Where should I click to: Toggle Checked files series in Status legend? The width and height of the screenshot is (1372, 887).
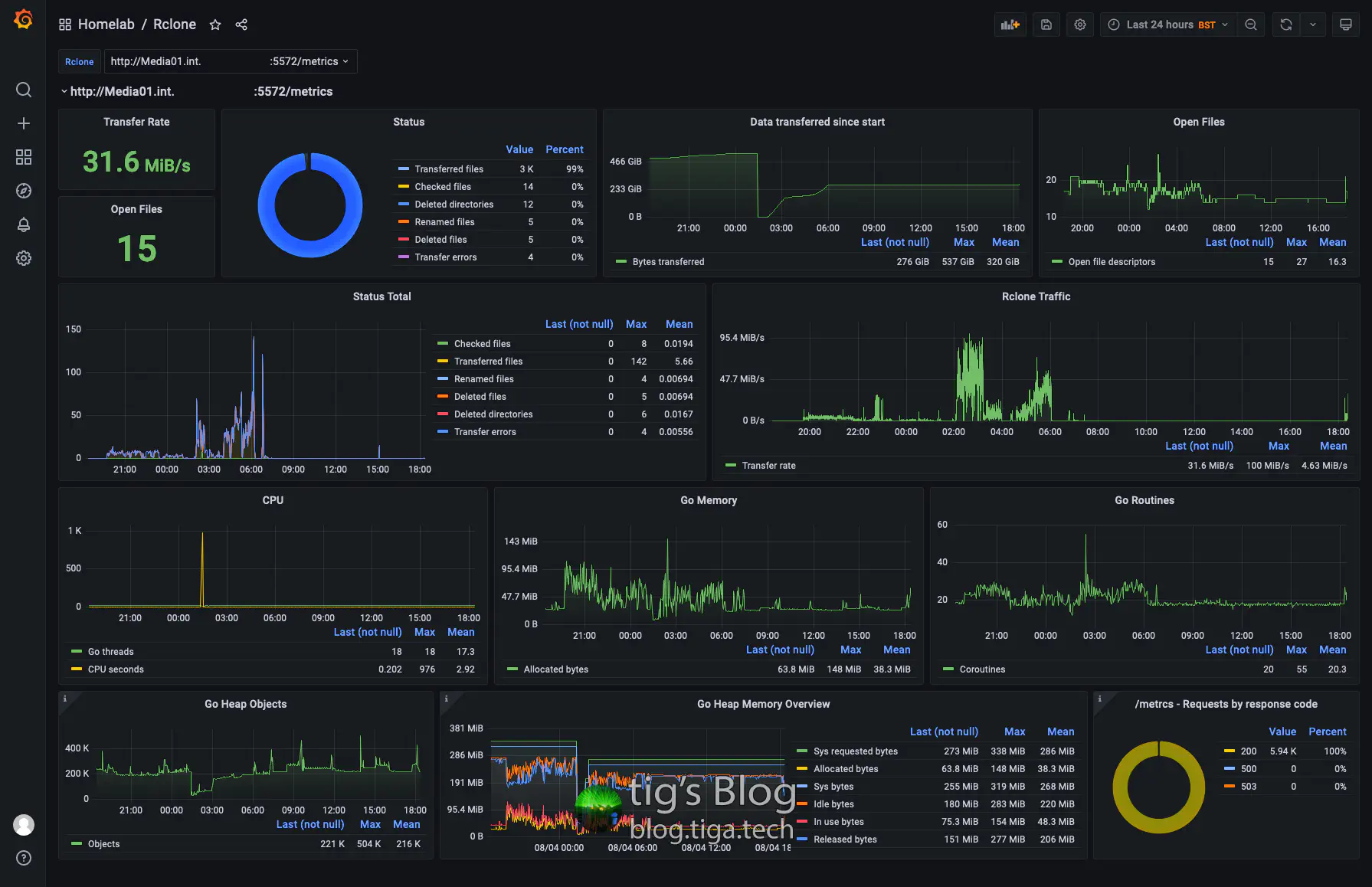click(x=443, y=187)
